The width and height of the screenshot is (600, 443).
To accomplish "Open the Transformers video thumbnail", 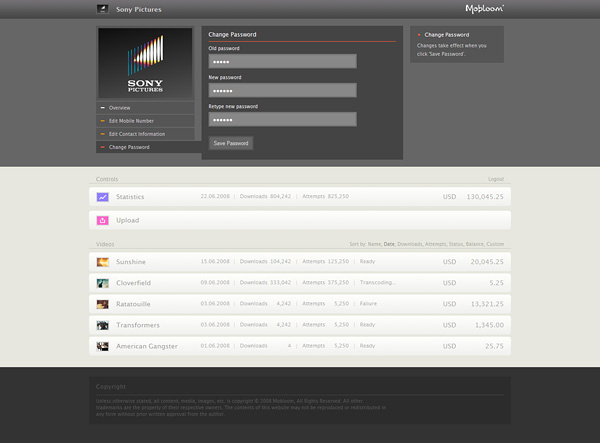I will tap(103, 325).
